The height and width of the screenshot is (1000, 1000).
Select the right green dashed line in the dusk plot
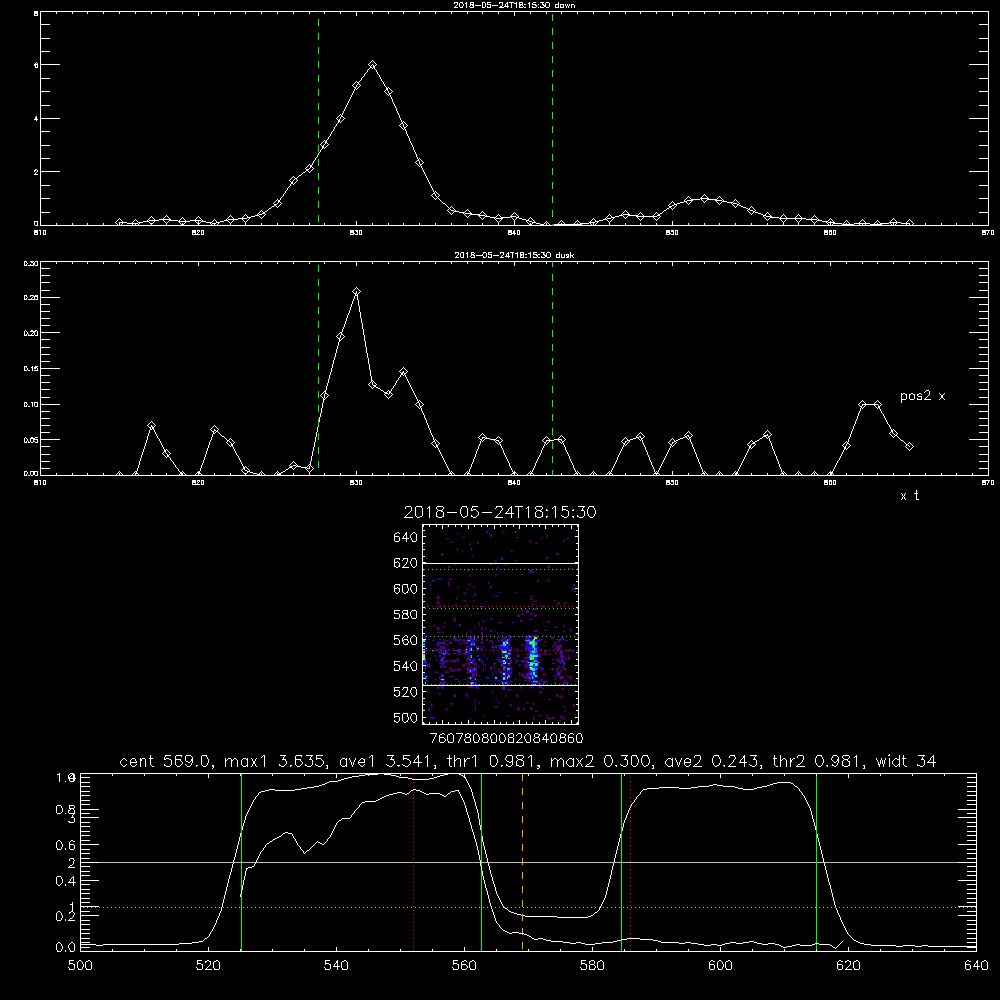(x=552, y=368)
